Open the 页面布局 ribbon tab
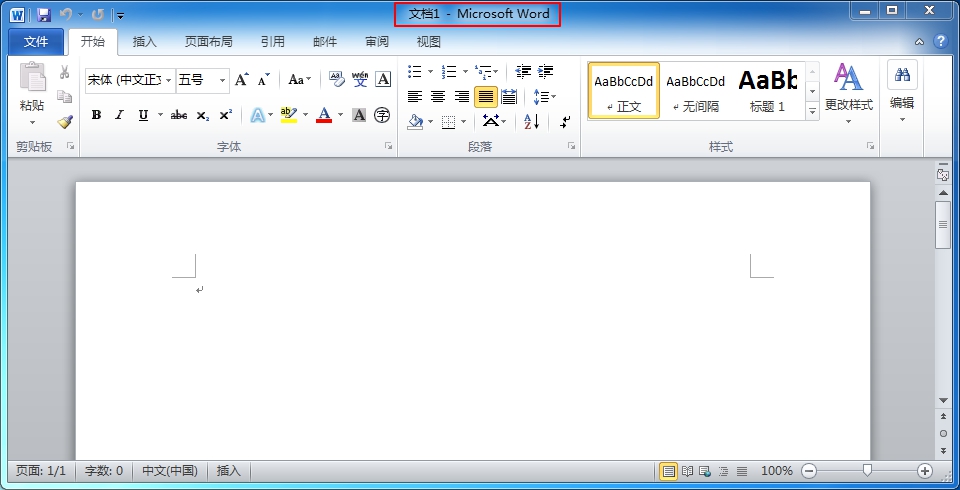960x490 pixels. click(x=208, y=42)
